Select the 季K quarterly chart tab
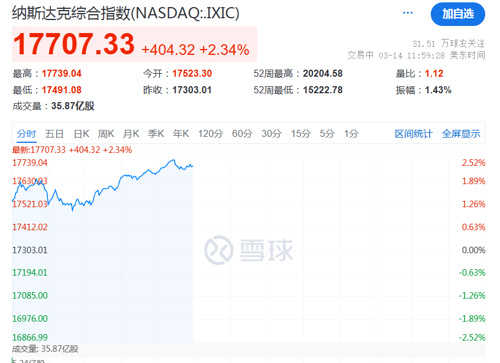Viewport: 500px width, 363px height. coord(156,134)
